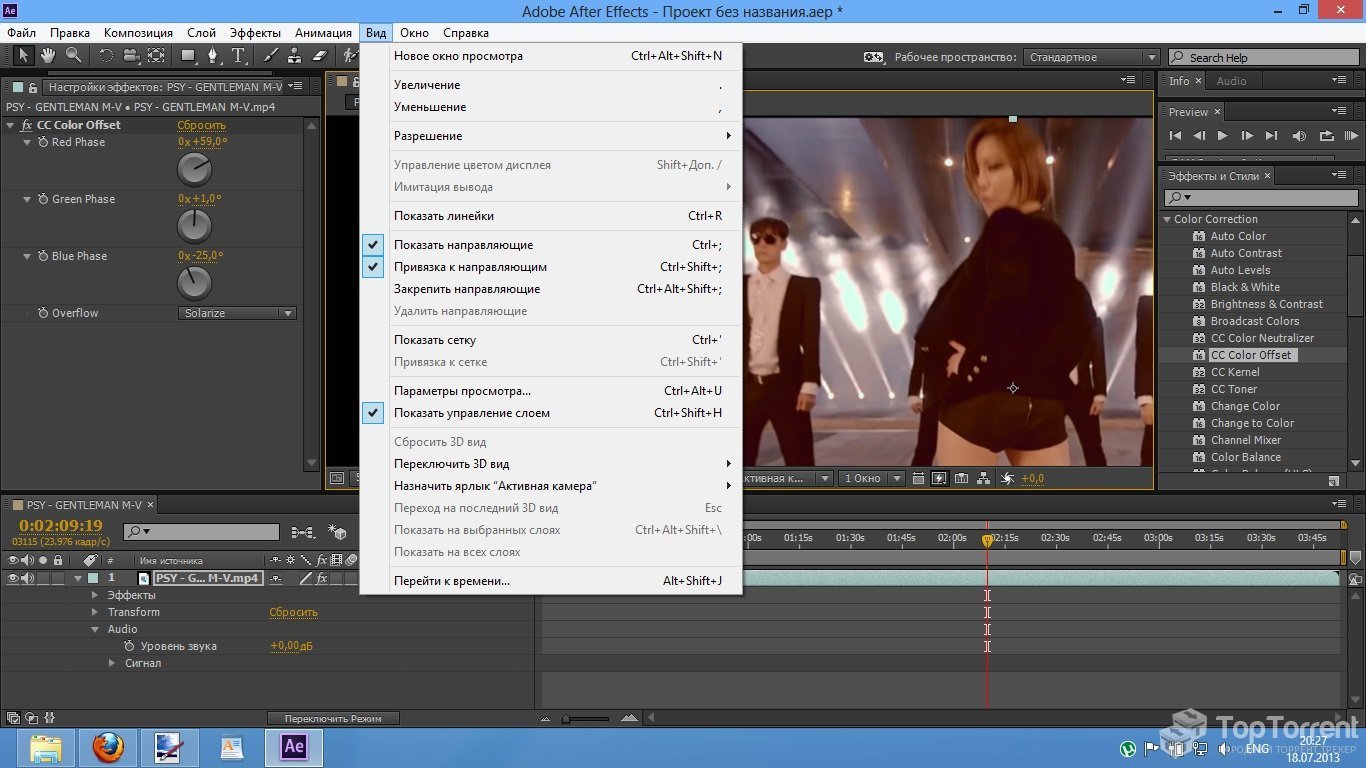Toggle the CC Color Offset fx switch
The image size is (1366, 768).
pyautogui.click(x=26, y=125)
